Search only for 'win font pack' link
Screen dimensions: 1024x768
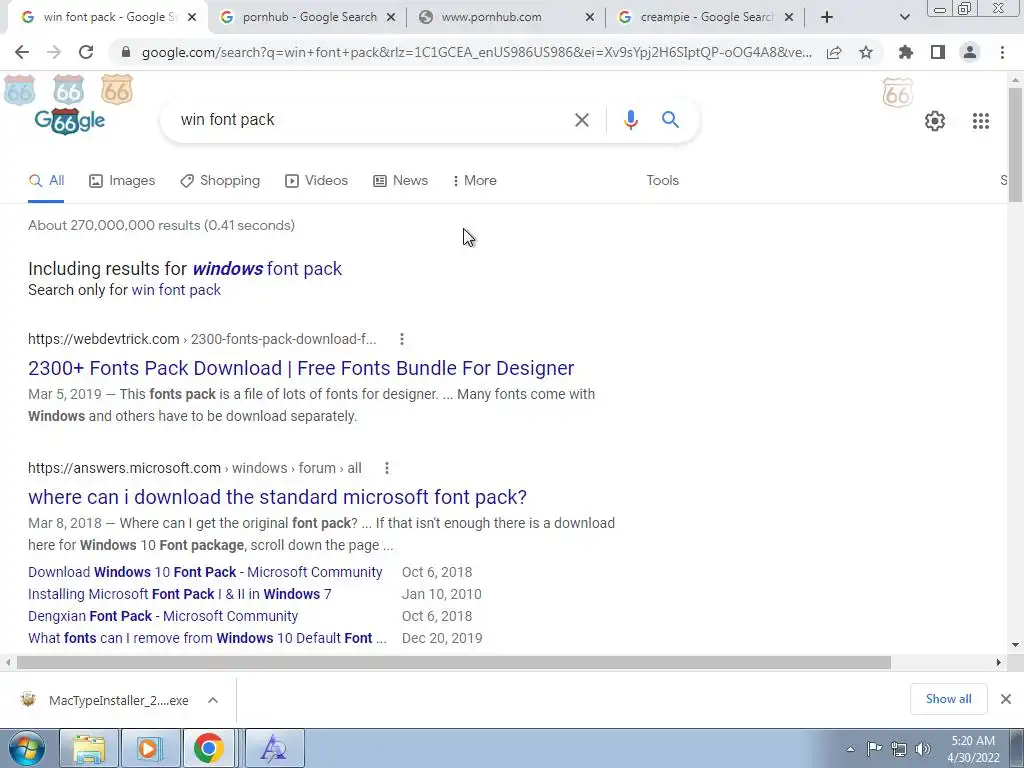tap(176, 290)
